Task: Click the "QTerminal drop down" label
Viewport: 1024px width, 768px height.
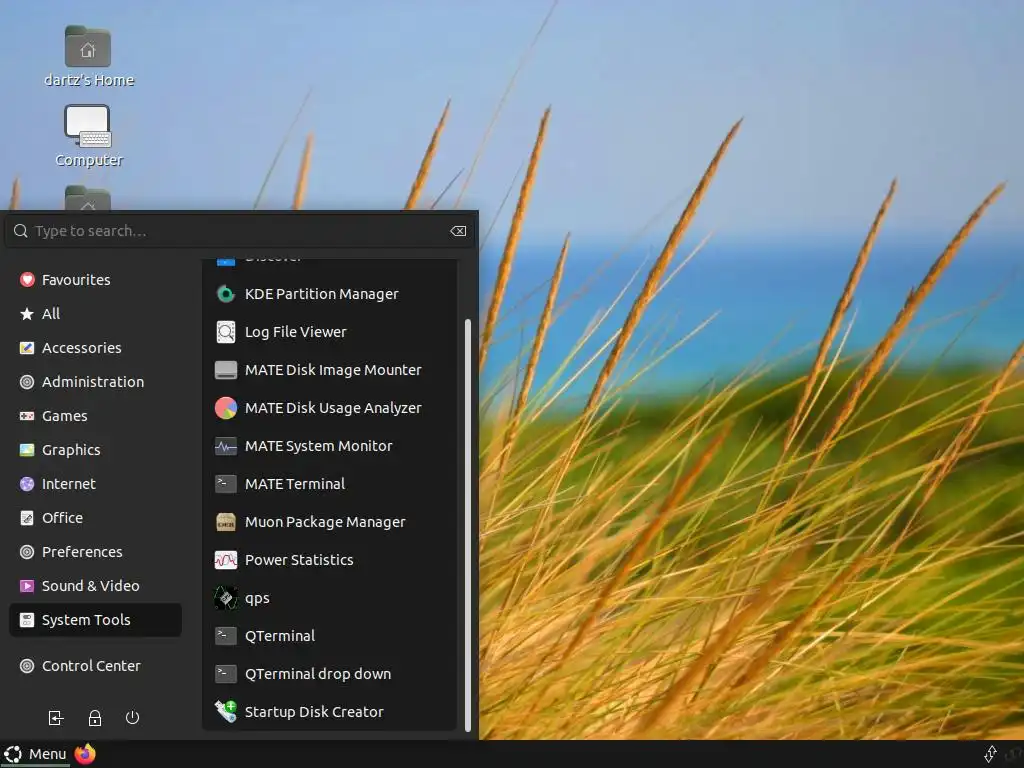Action: pyautogui.click(x=318, y=674)
